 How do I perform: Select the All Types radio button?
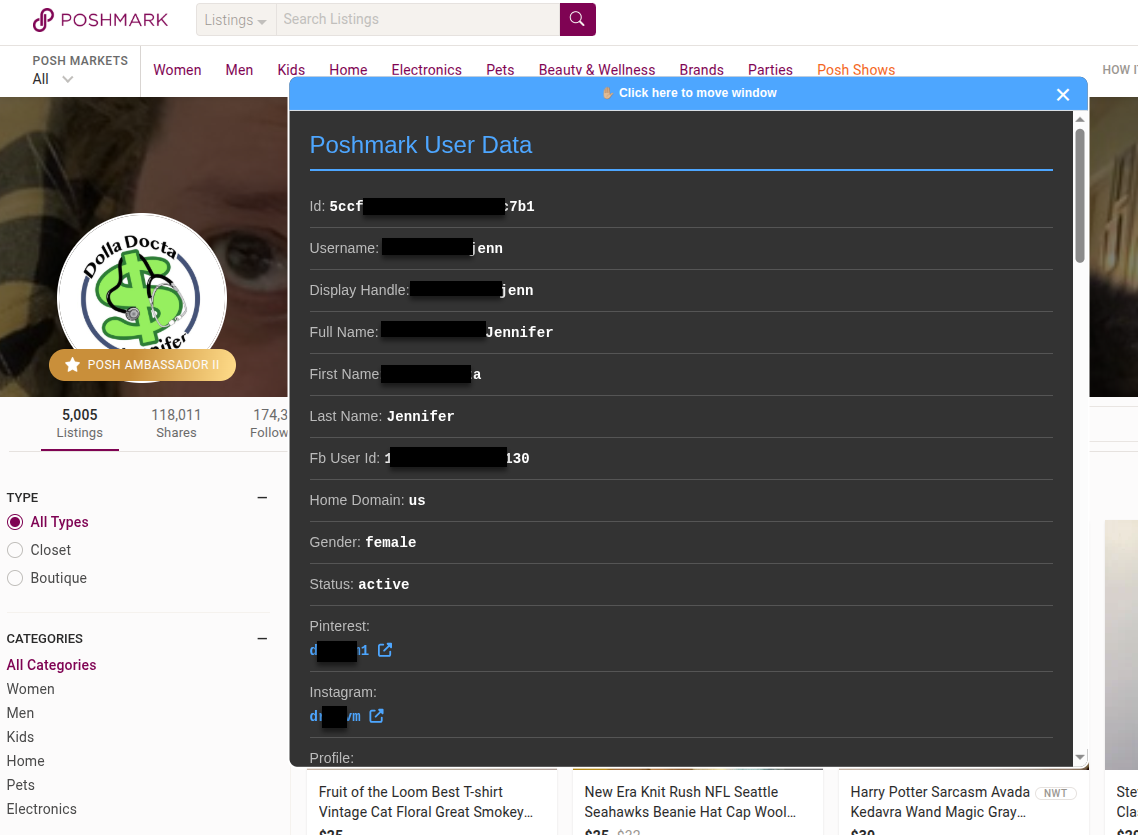click(15, 522)
